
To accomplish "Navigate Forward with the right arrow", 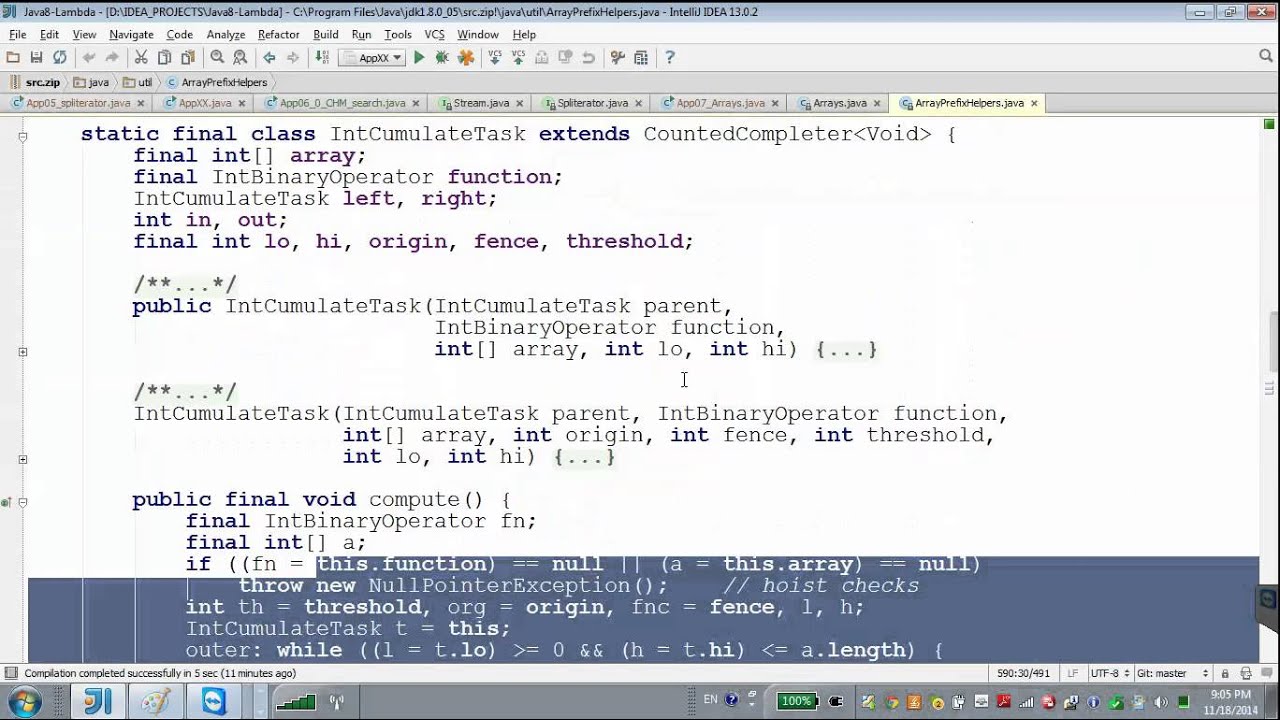I will tap(292, 58).
